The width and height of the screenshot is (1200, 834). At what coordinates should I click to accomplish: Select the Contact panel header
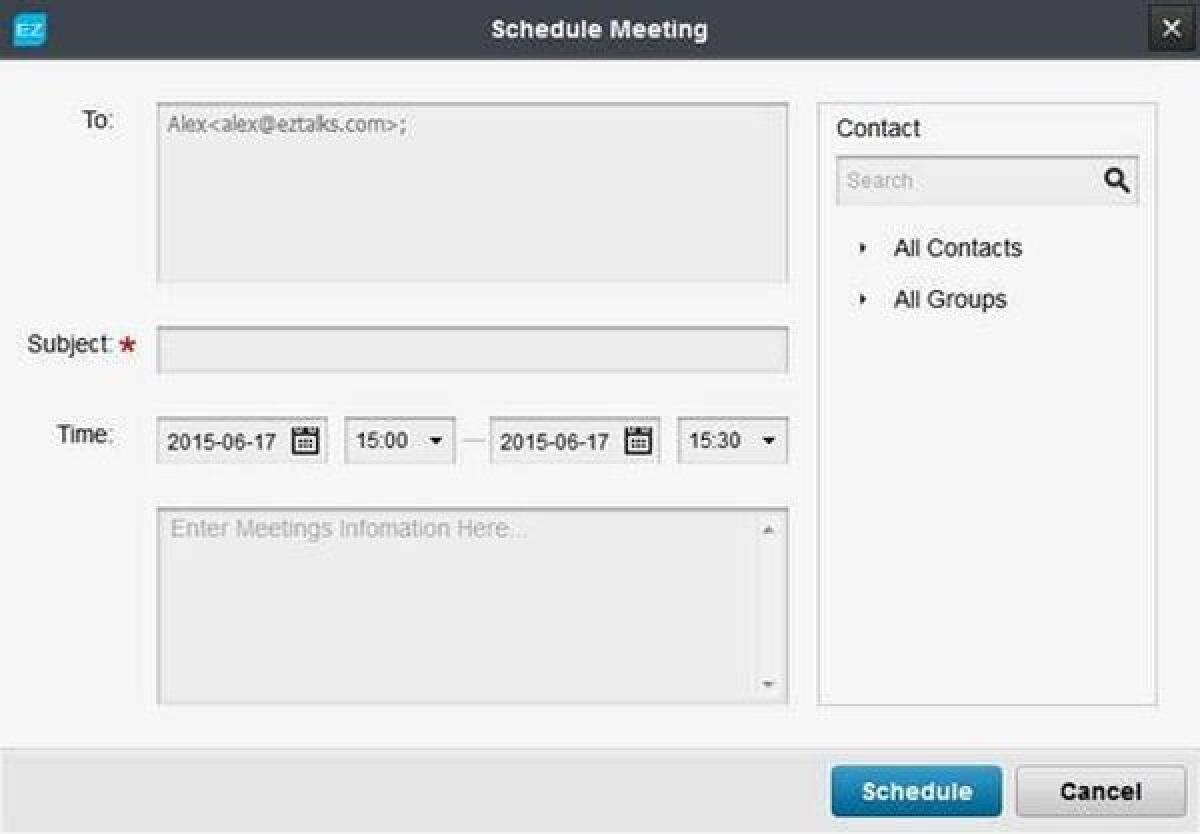tap(878, 128)
